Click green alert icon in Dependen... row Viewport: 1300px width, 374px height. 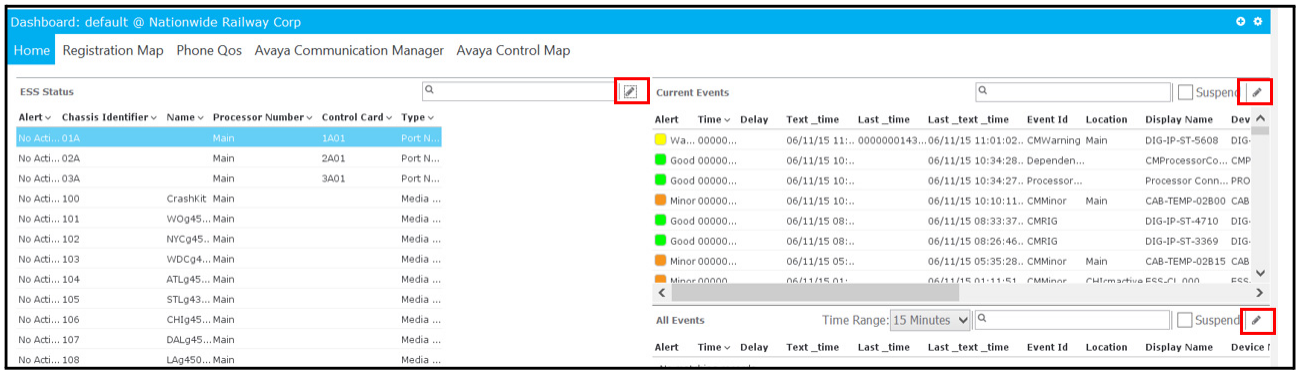(x=660, y=160)
